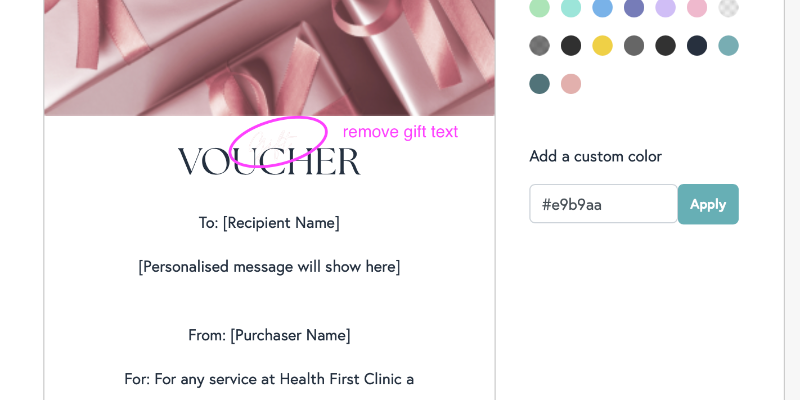Select the From: [Purchaser Name] line
The height and width of the screenshot is (400, 800).
pyautogui.click(x=269, y=336)
